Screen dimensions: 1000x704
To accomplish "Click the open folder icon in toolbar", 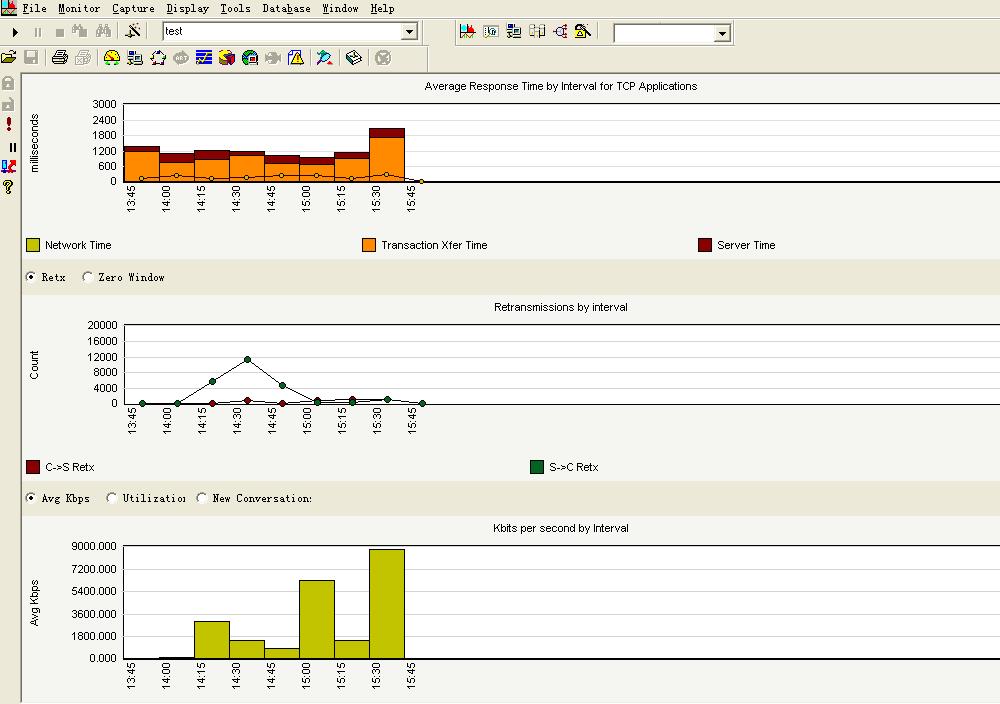I will coord(10,58).
